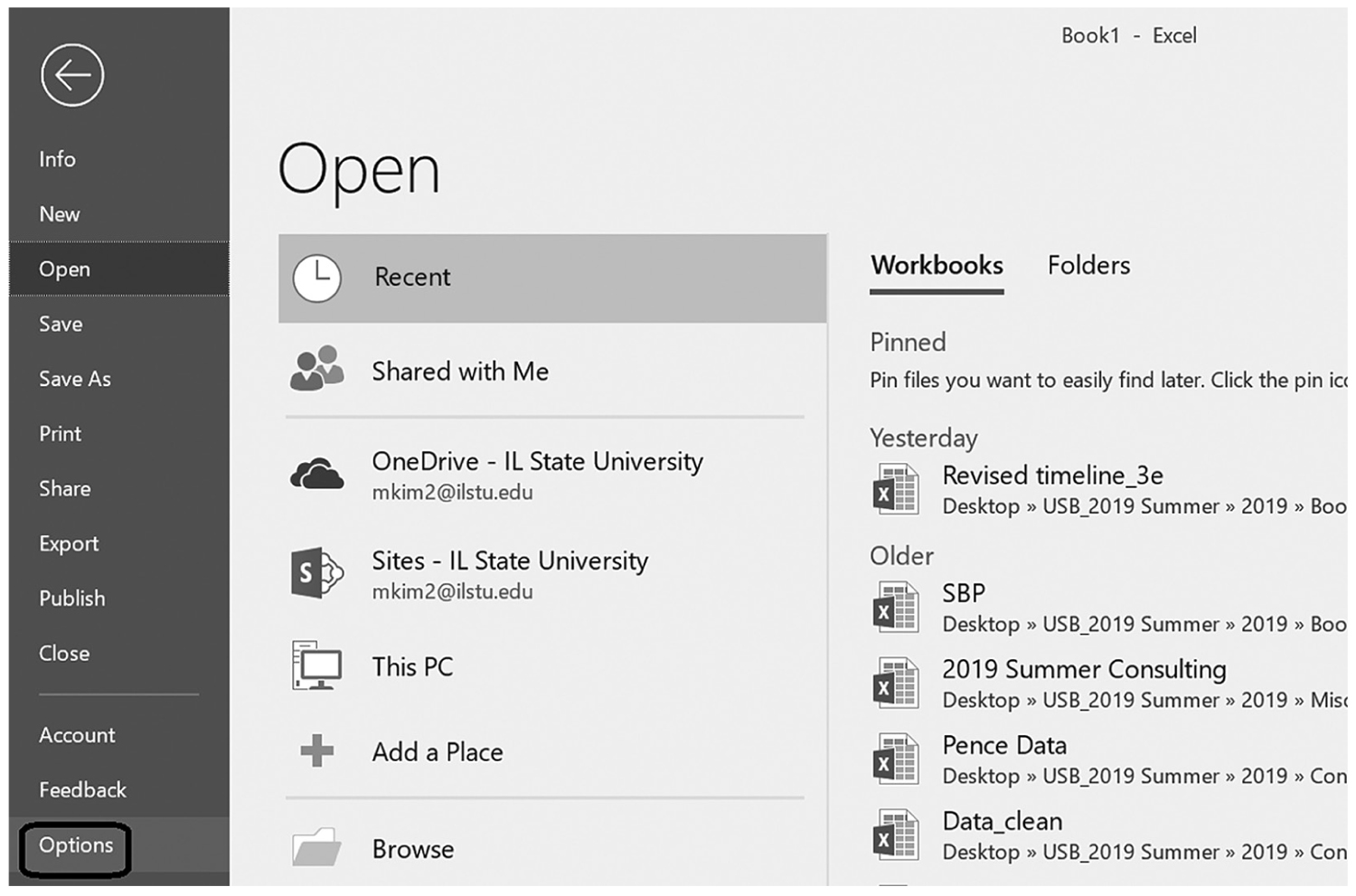Click the Add a Place plus icon

tap(317, 750)
